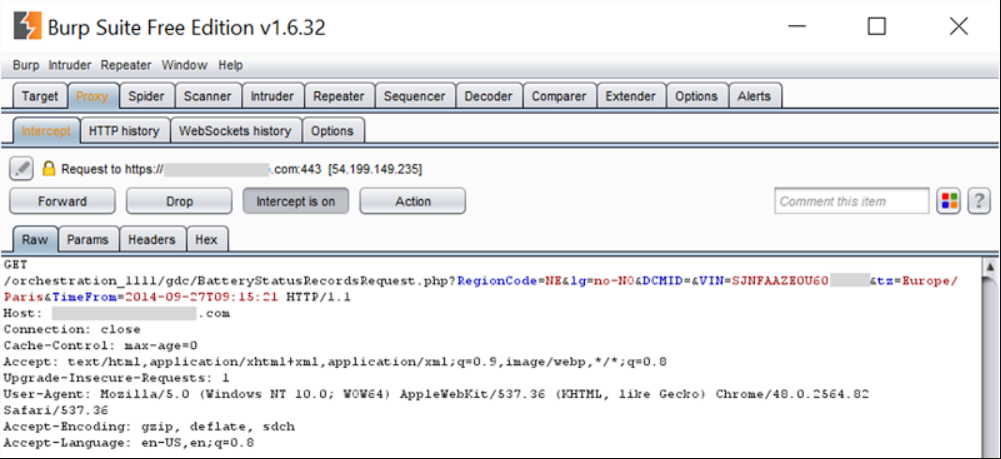1001x459 pixels.
Task: Select the Proxy tab
Action: 93,96
